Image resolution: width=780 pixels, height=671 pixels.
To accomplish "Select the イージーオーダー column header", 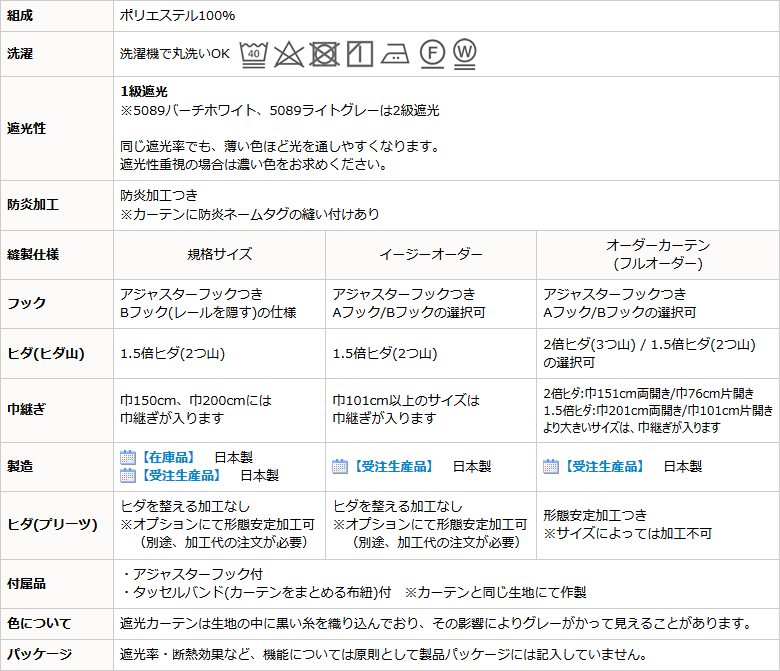I will point(431,254).
